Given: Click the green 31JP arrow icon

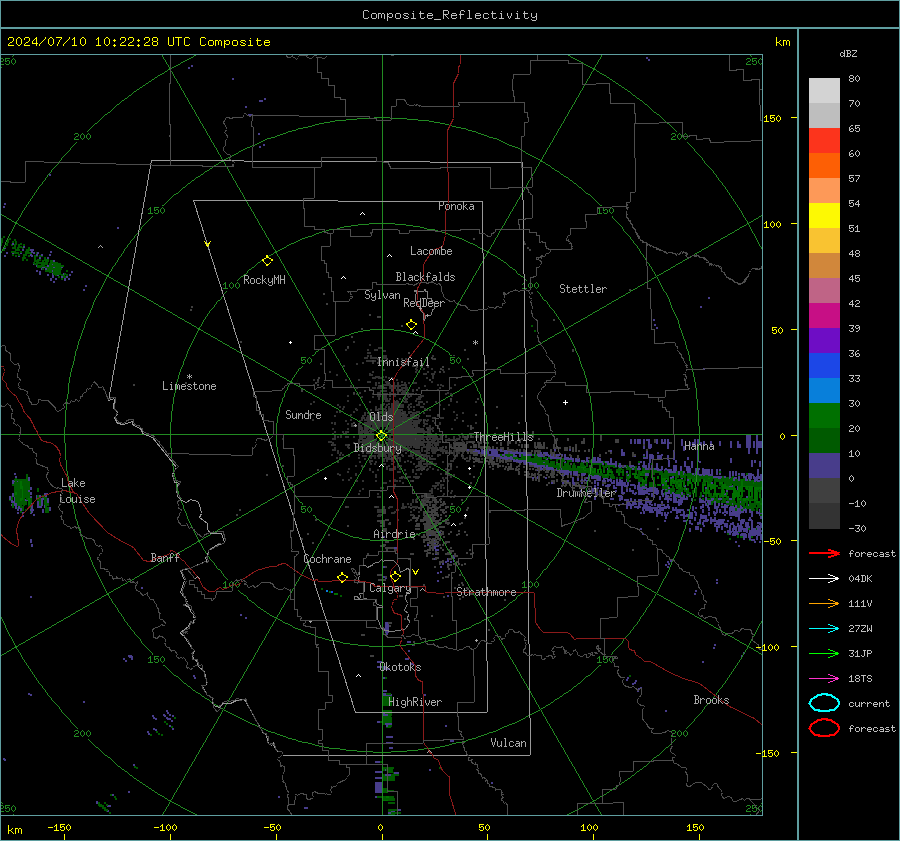Looking at the screenshot, I should [x=824, y=653].
